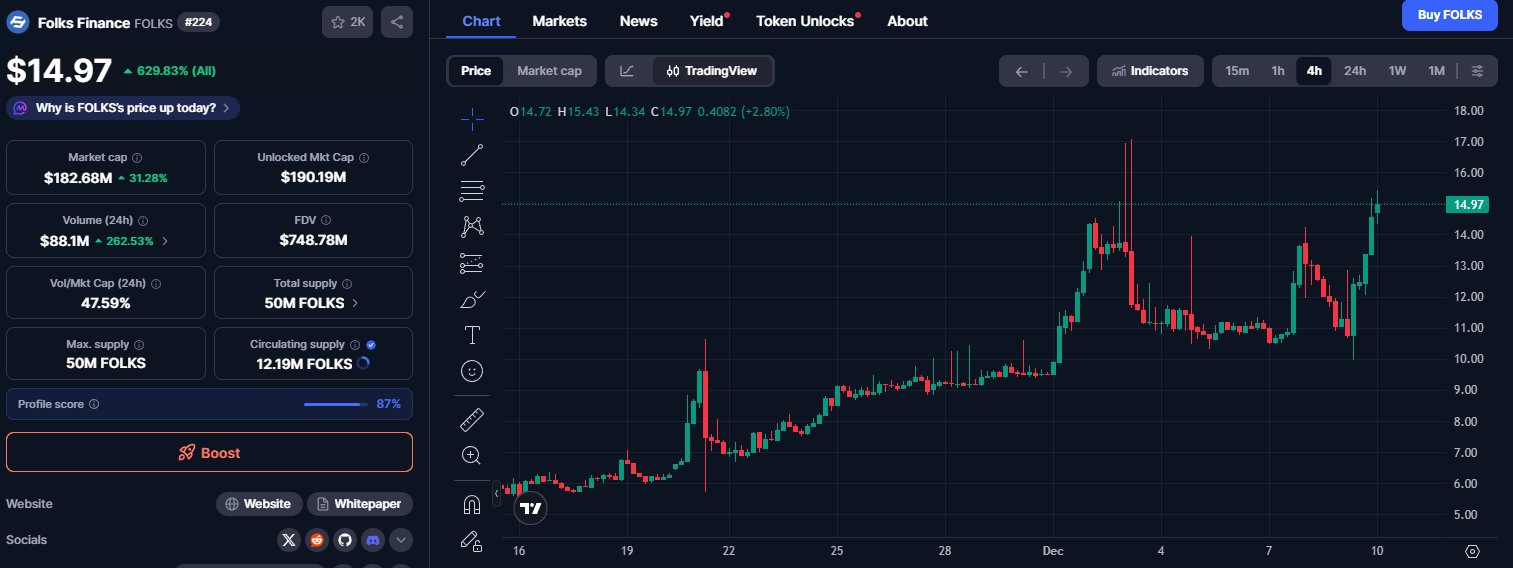Set interval to 1M
This screenshot has height=568, width=1513.
click(x=1437, y=71)
